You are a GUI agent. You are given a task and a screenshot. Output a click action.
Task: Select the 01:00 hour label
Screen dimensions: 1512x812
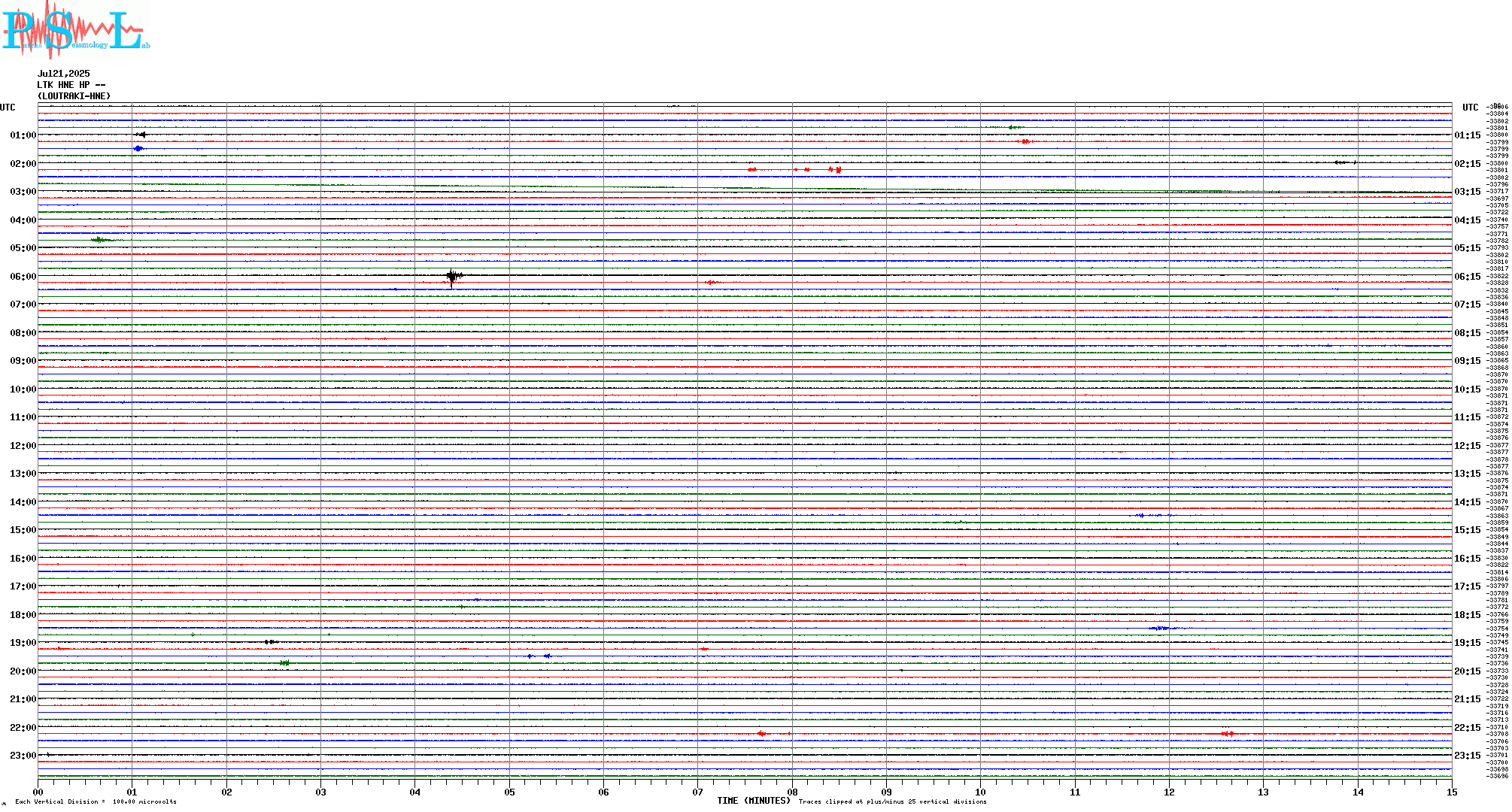[23, 135]
